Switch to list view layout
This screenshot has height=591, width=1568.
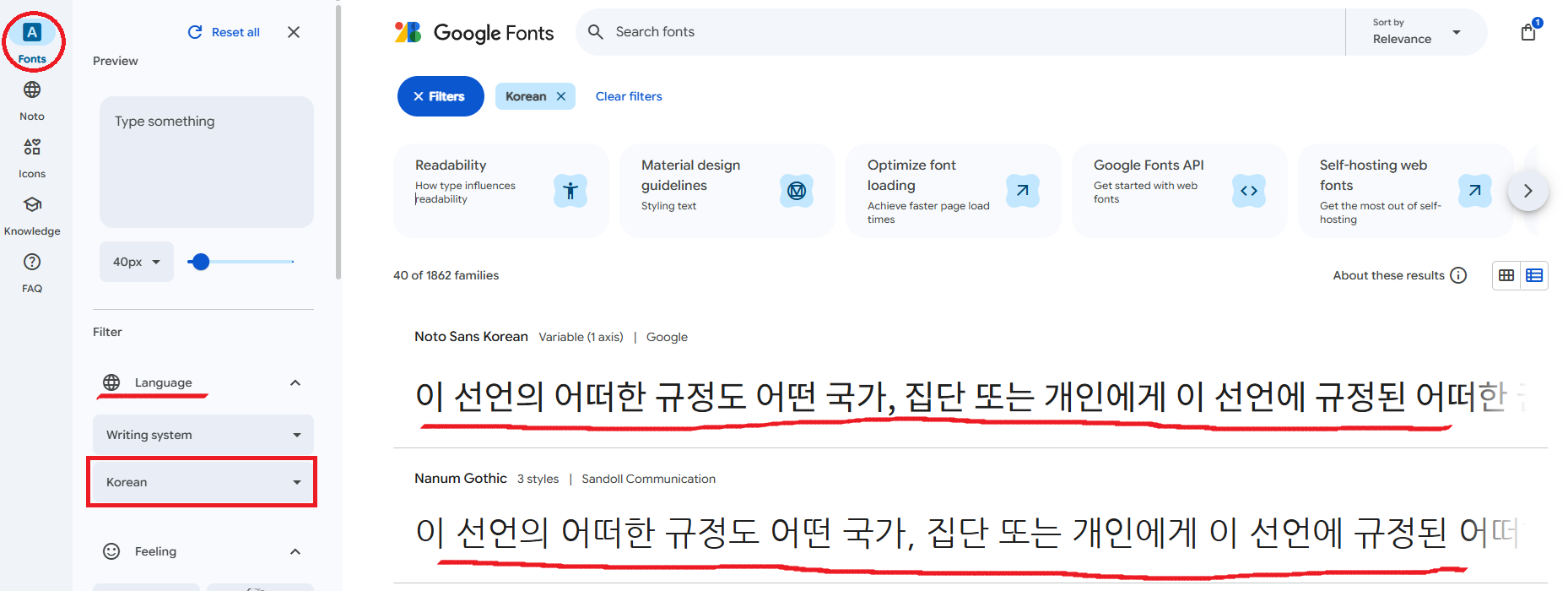click(1534, 275)
